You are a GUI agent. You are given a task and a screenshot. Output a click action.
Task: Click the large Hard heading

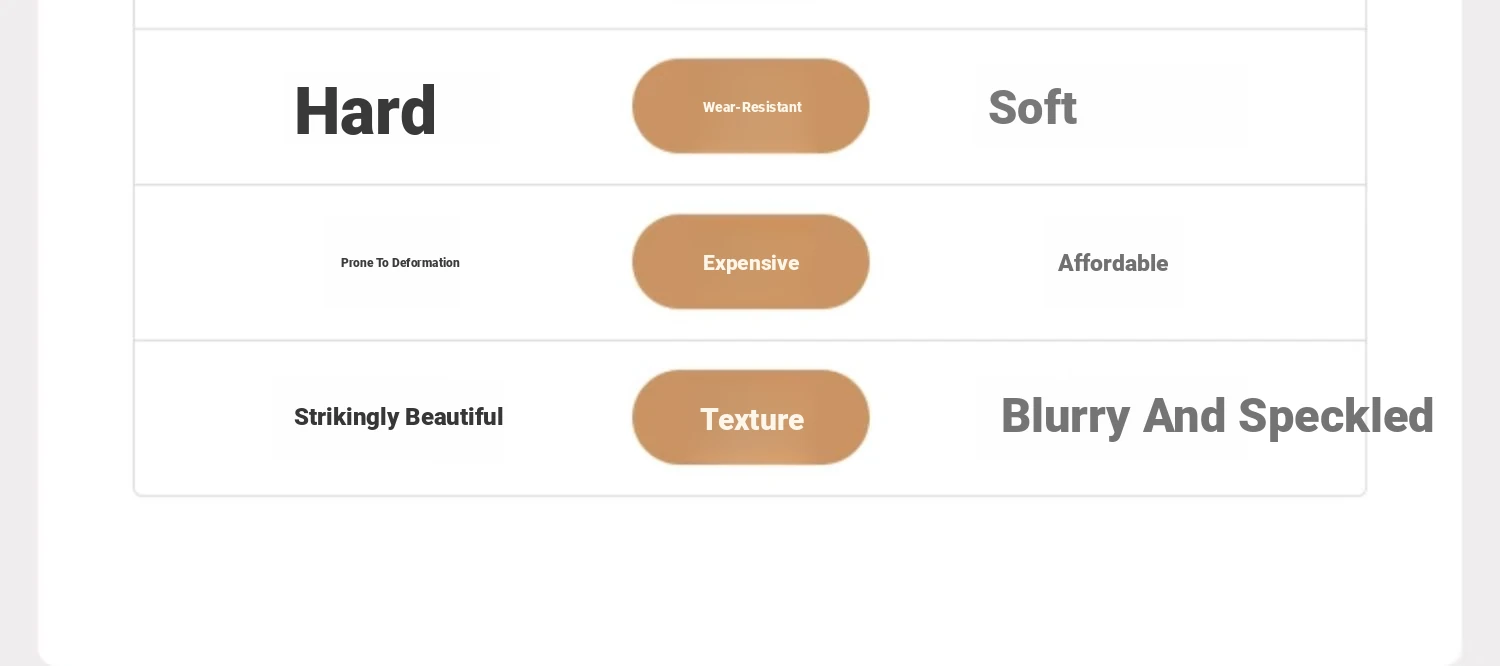point(365,111)
